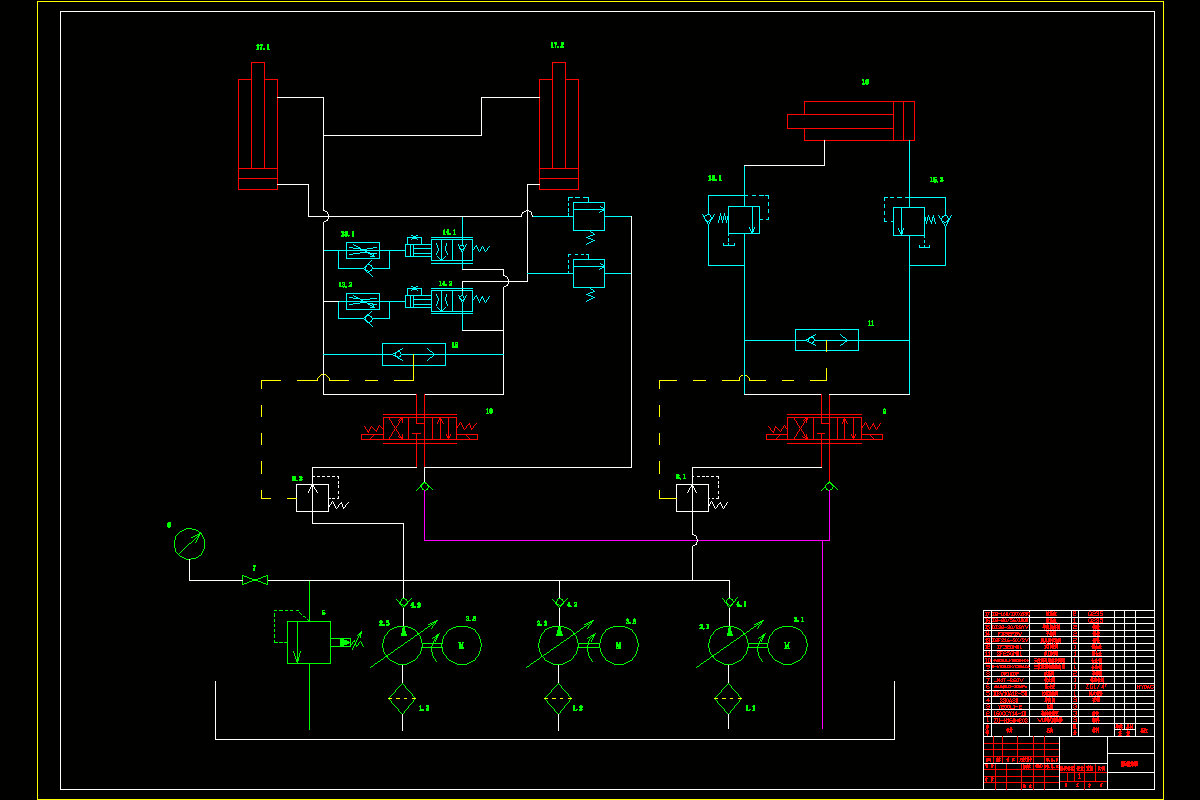
Task: Select suction filter 1.1 diamond
Action: 729,698
